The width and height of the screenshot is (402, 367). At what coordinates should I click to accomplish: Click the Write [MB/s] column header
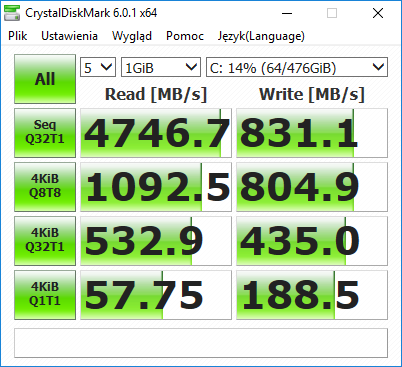(312, 94)
